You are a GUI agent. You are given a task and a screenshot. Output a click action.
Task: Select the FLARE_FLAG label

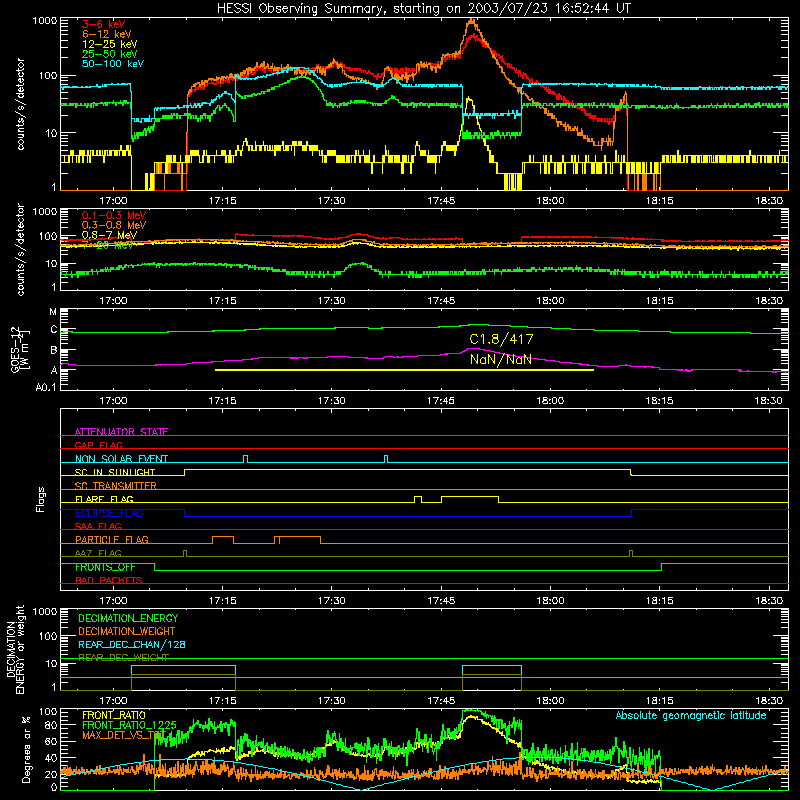point(104,499)
